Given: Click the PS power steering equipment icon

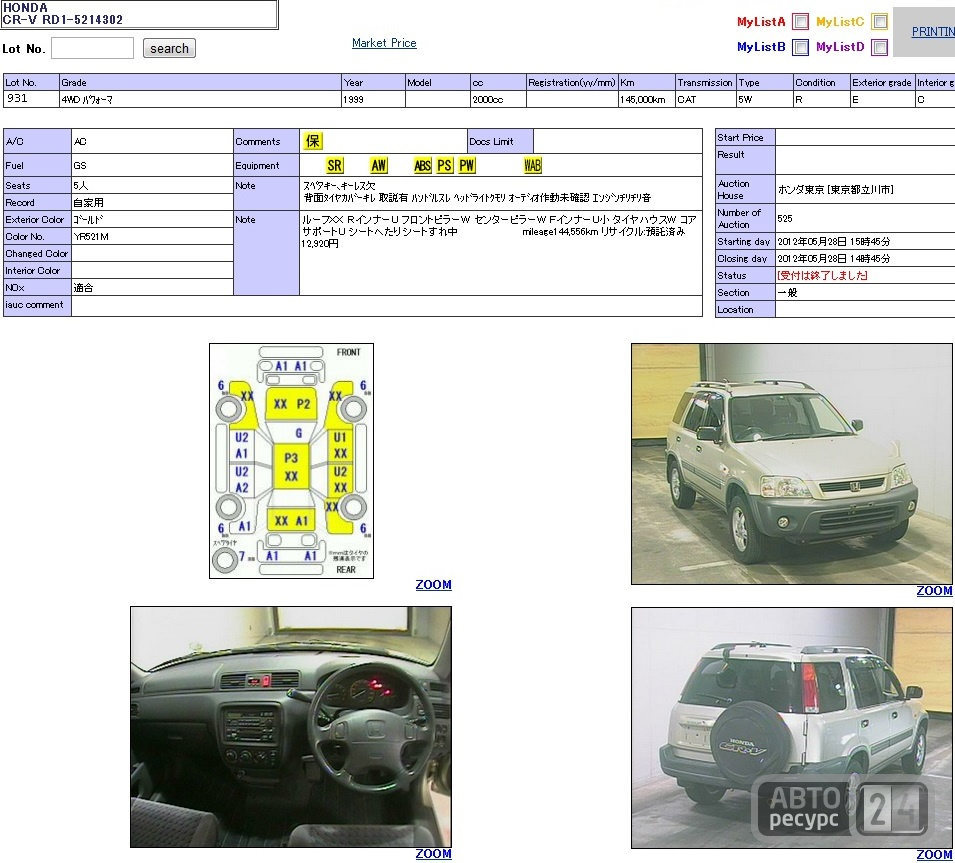Looking at the screenshot, I should (x=445, y=166).
